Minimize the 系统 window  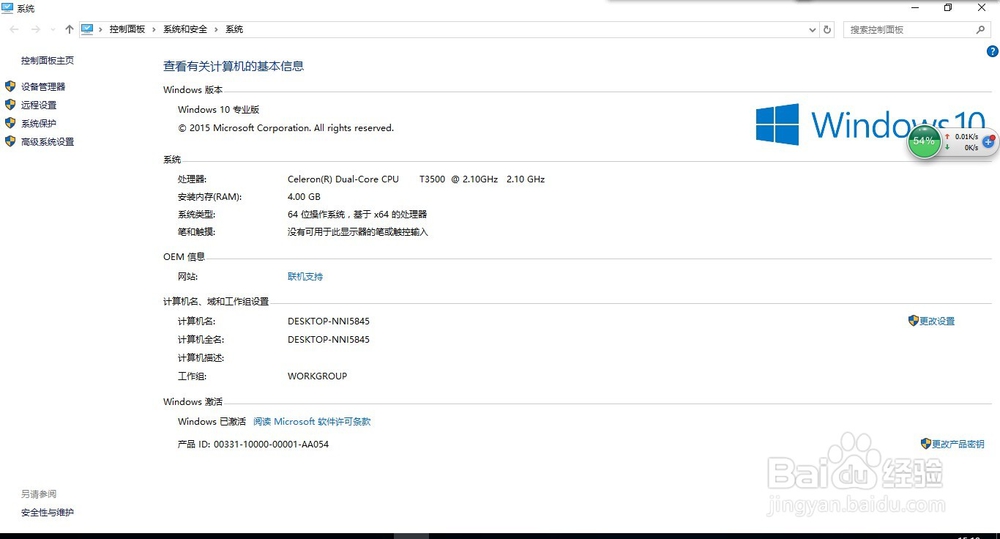pos(915,8)
